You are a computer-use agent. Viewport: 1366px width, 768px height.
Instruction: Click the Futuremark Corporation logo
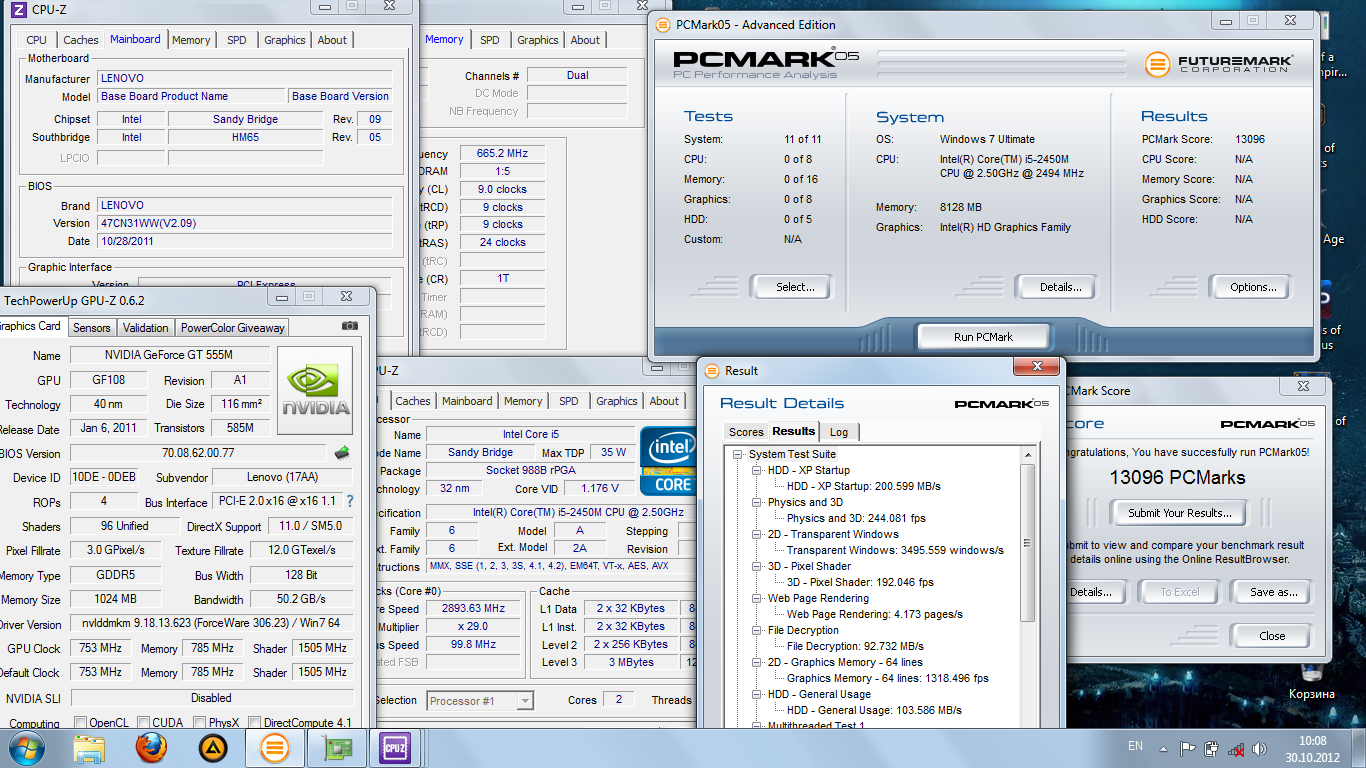(x=1219, y=65)
